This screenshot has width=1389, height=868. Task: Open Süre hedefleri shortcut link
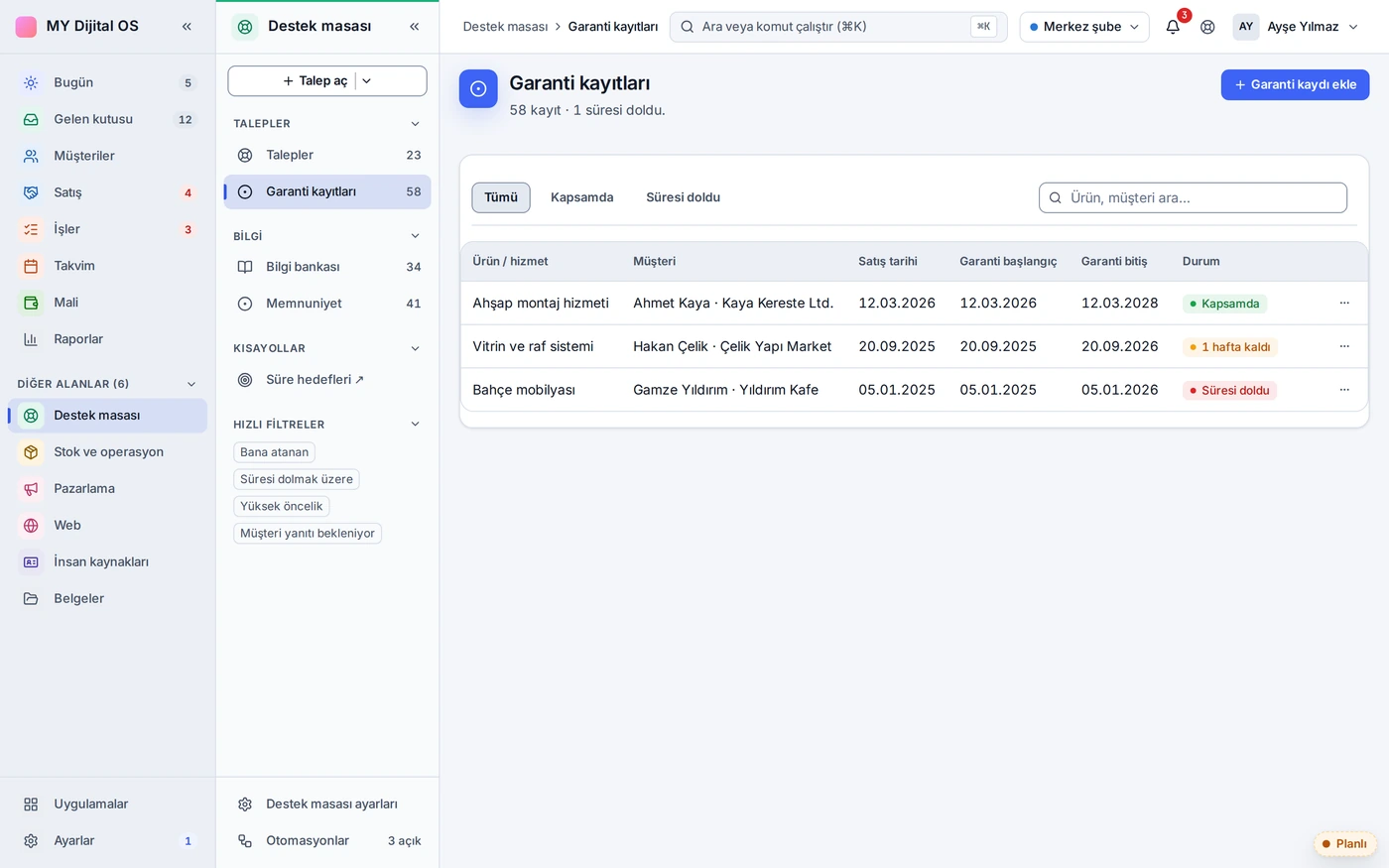pyautogui.click(x=327, y=380)
